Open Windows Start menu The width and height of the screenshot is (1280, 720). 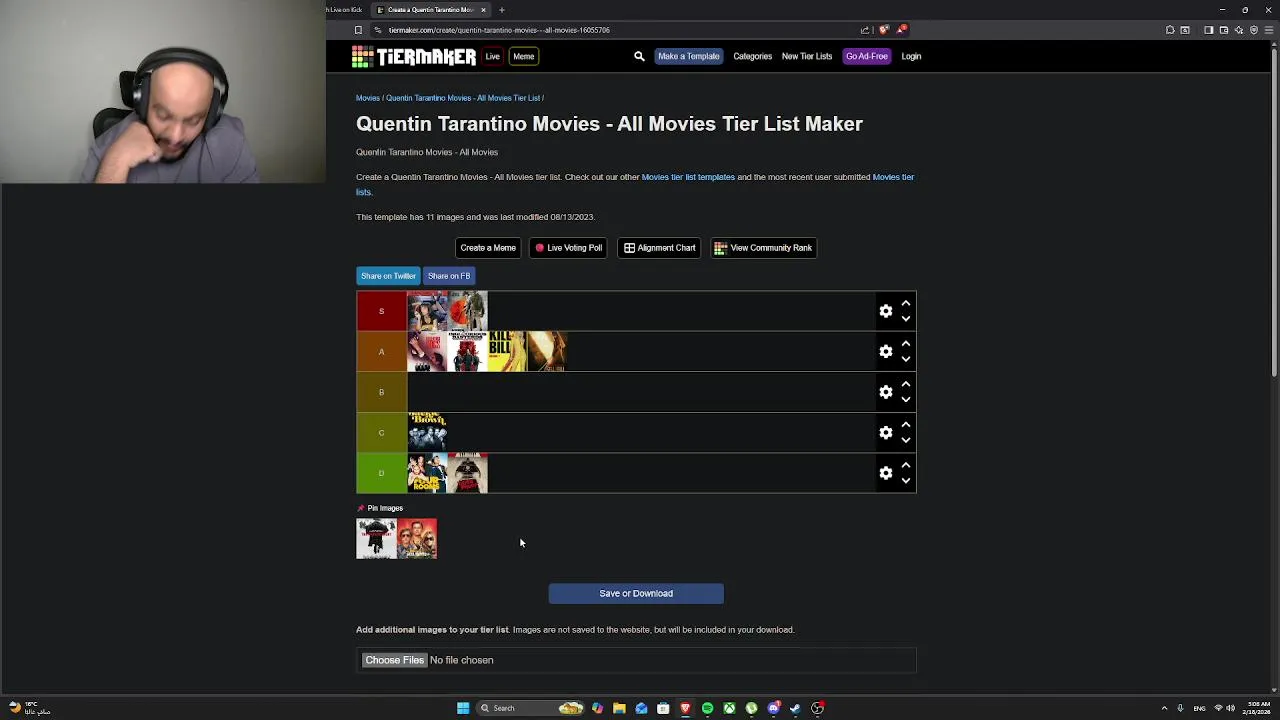[463, 708]
